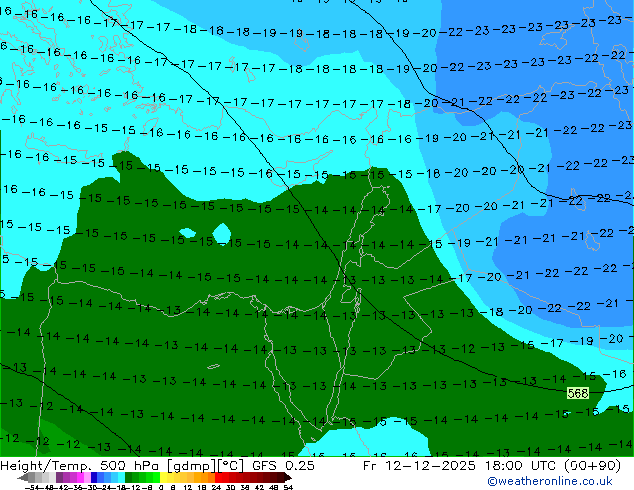The width and height of the screenshot is (634, 490).
Task: Select the "Height/Temp. 500 hPa" title text
Action: click(x=81, y=465)
